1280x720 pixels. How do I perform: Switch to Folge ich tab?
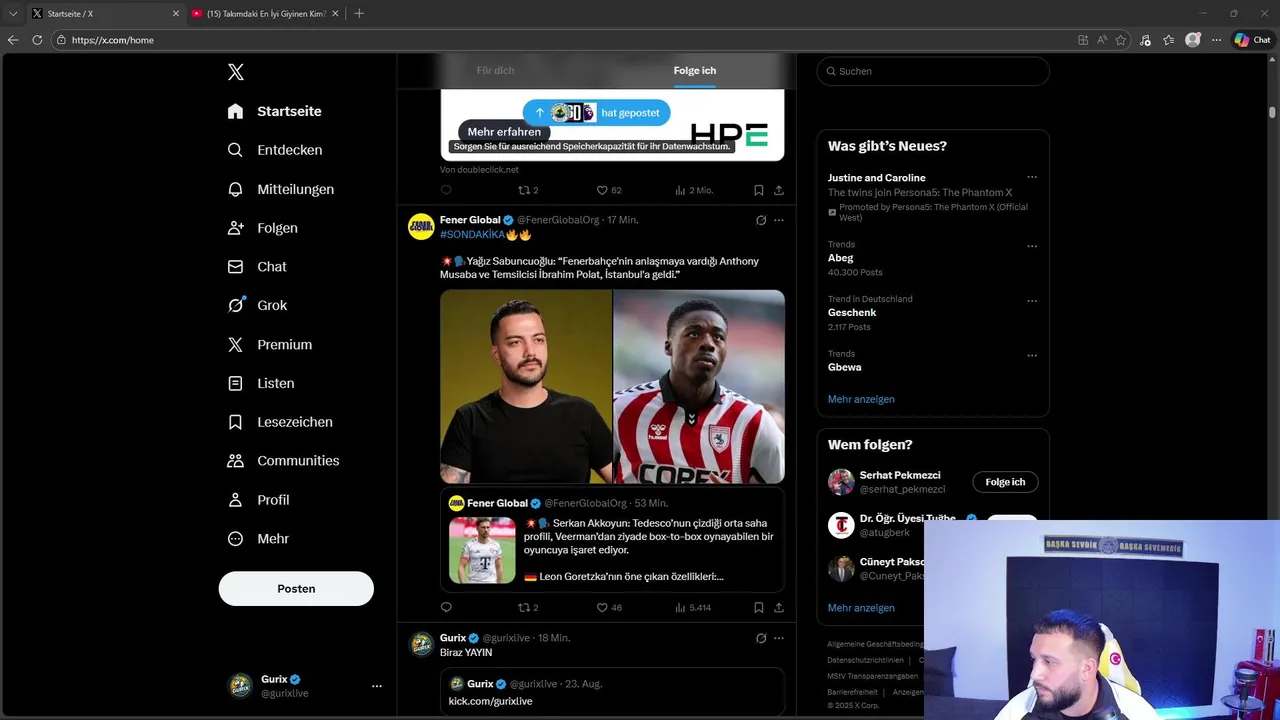[x=695, y=71]
